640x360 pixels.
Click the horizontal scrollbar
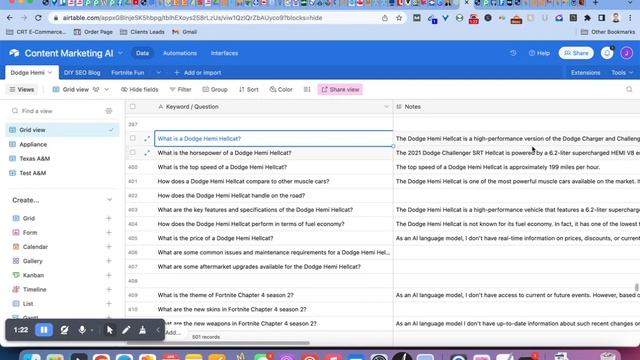(x=218, y=343)
